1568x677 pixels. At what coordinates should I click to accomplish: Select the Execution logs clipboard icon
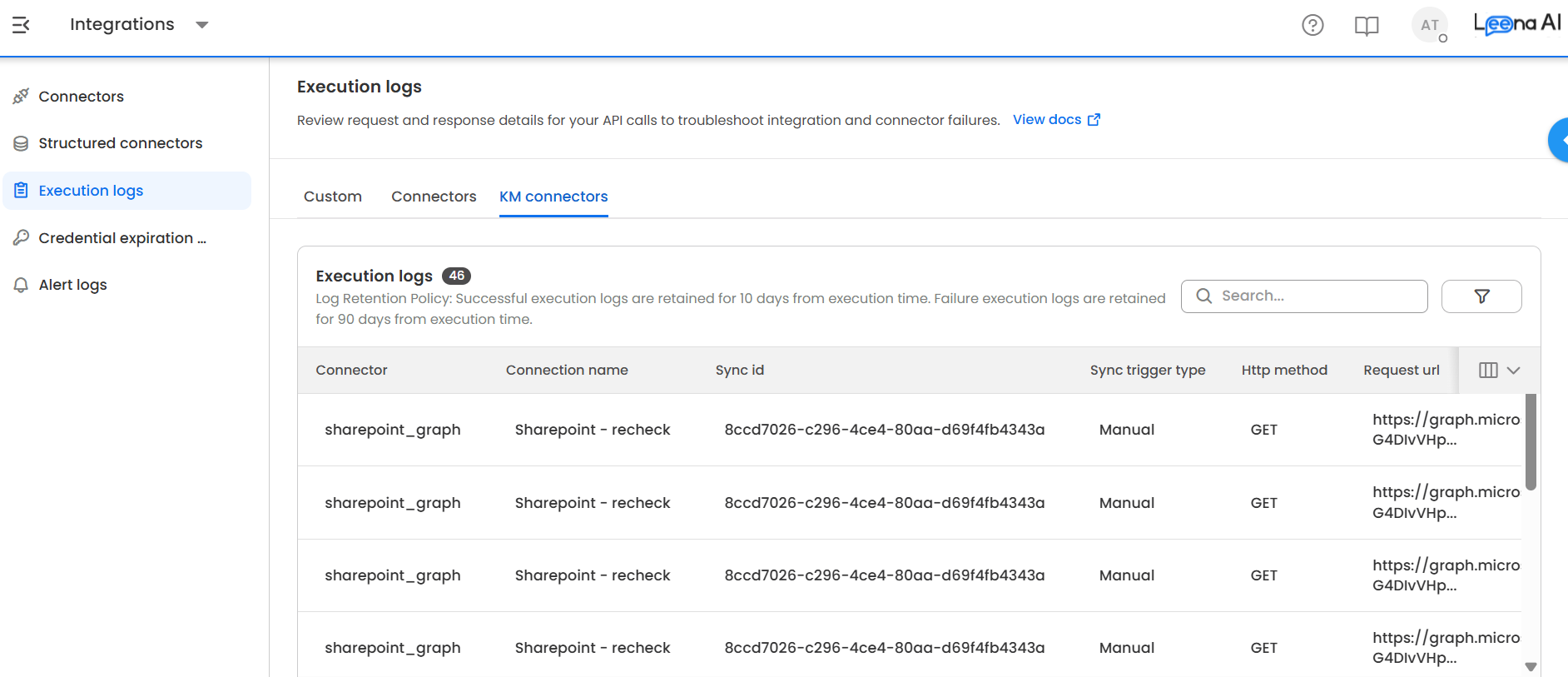(21, 191)
